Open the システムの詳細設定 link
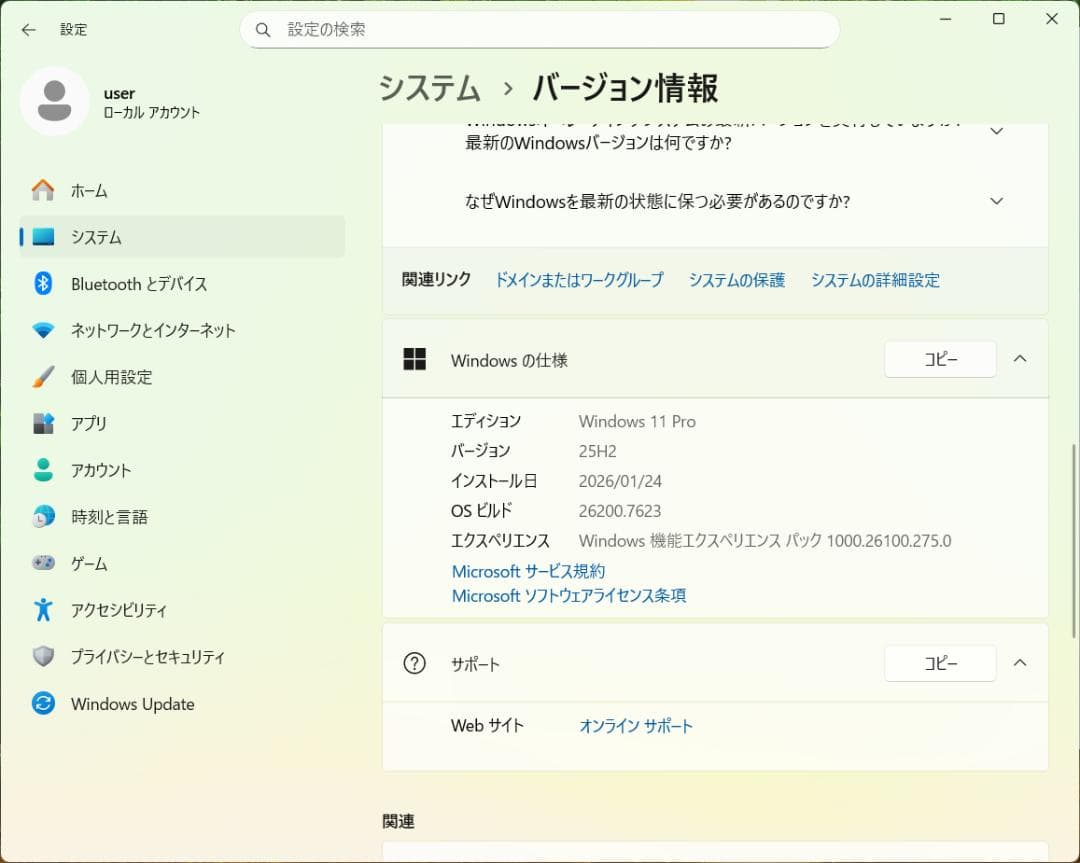Viewport: 1080px width, 863px height. point(875,280)
